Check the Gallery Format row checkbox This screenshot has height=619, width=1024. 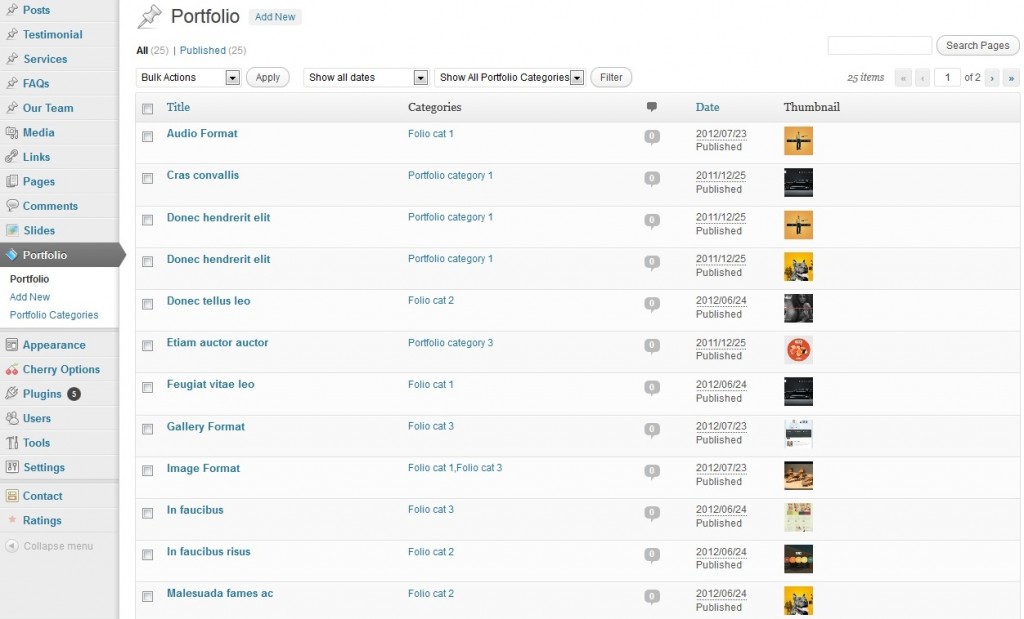tap(148, 429)
